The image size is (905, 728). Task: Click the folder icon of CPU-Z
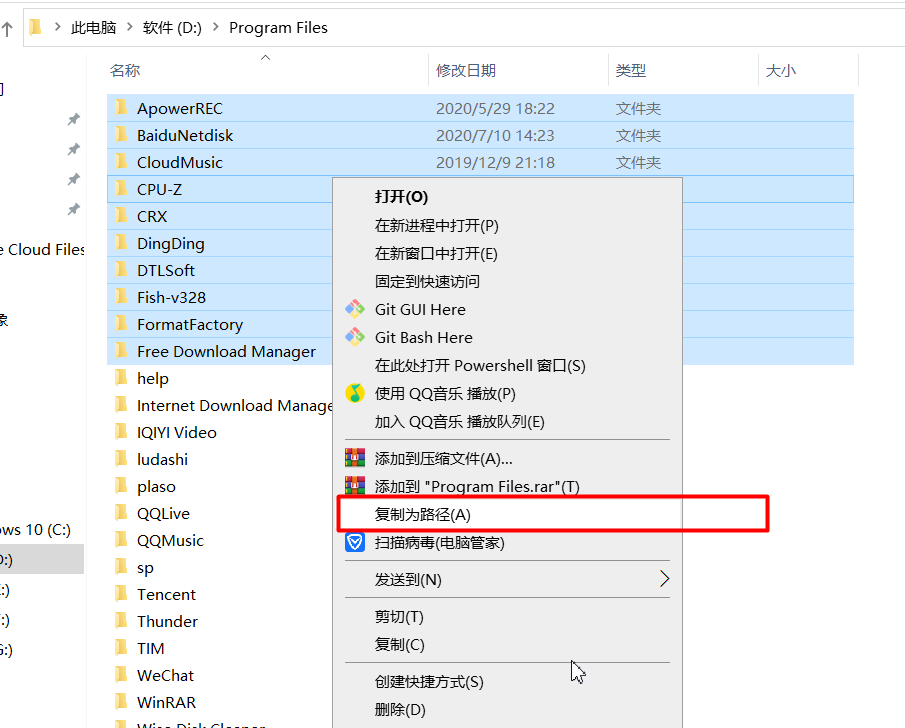tap(121, 188)
